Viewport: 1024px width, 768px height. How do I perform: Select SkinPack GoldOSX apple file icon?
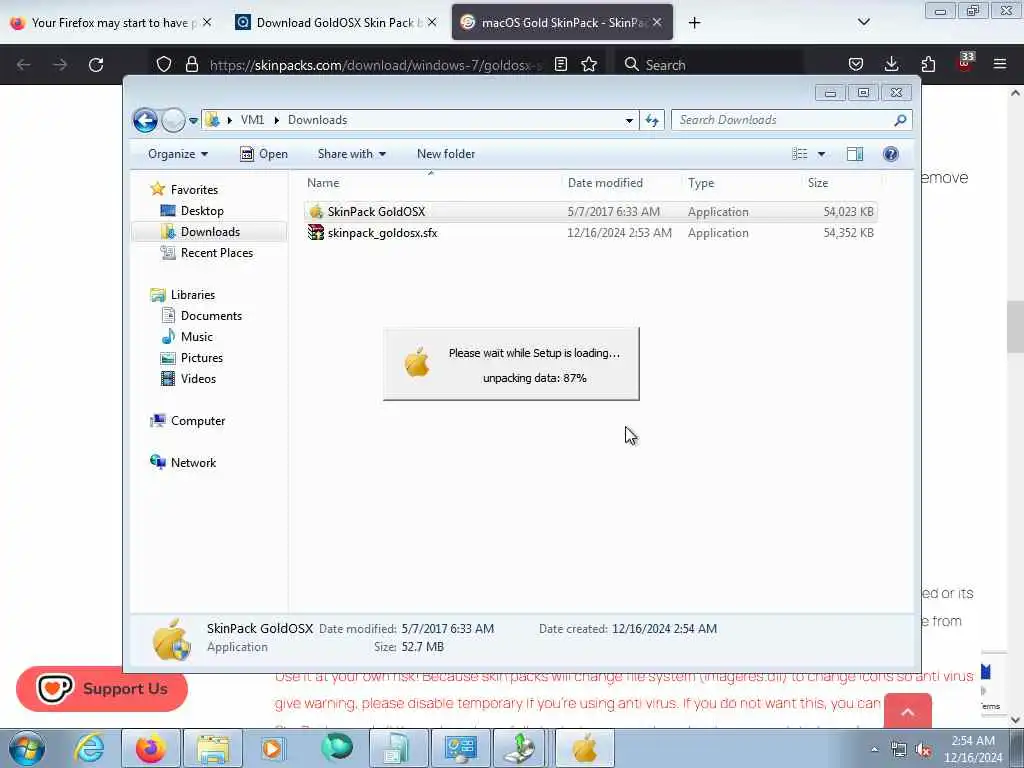pyautogui.click(x=316, y=212)
